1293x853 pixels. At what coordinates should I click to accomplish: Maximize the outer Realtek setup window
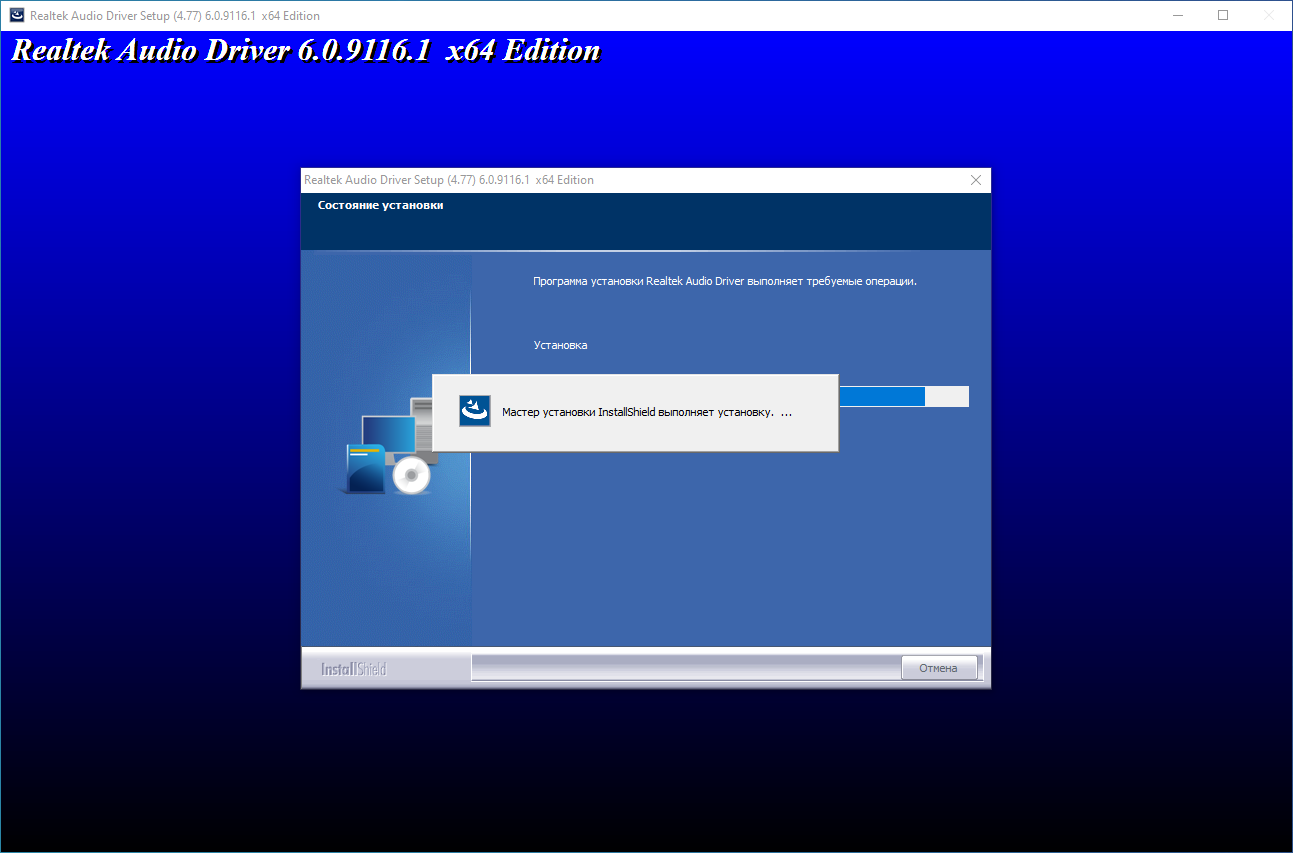(1223, 15)
